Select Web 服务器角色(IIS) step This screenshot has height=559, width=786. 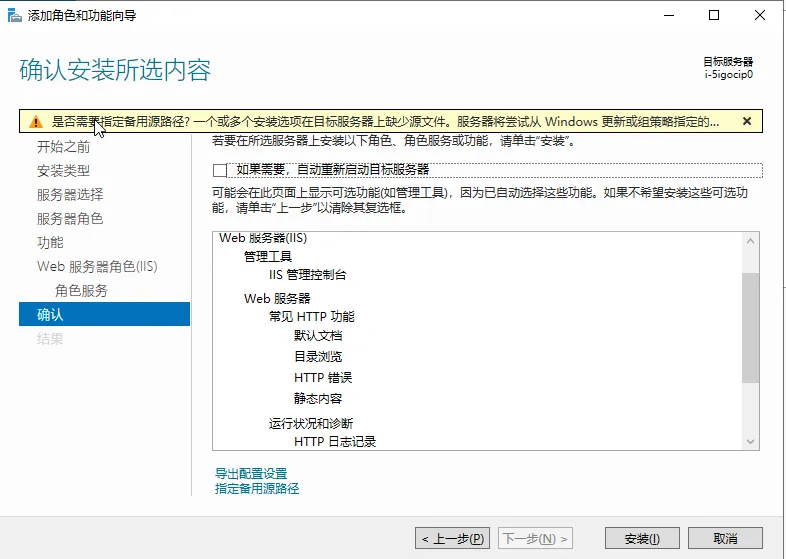[97, 266]
